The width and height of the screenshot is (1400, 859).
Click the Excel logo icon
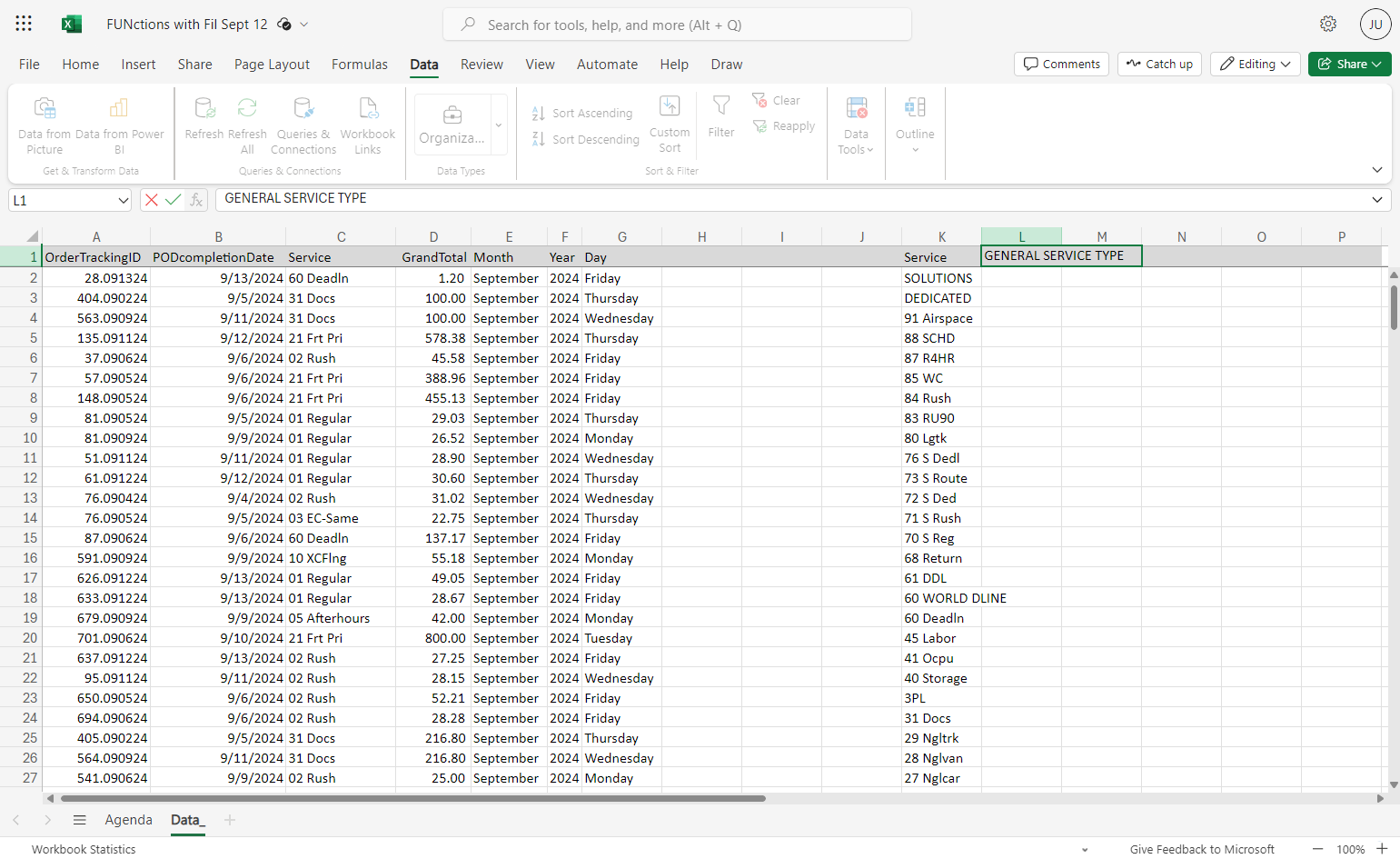click(72, 24)
